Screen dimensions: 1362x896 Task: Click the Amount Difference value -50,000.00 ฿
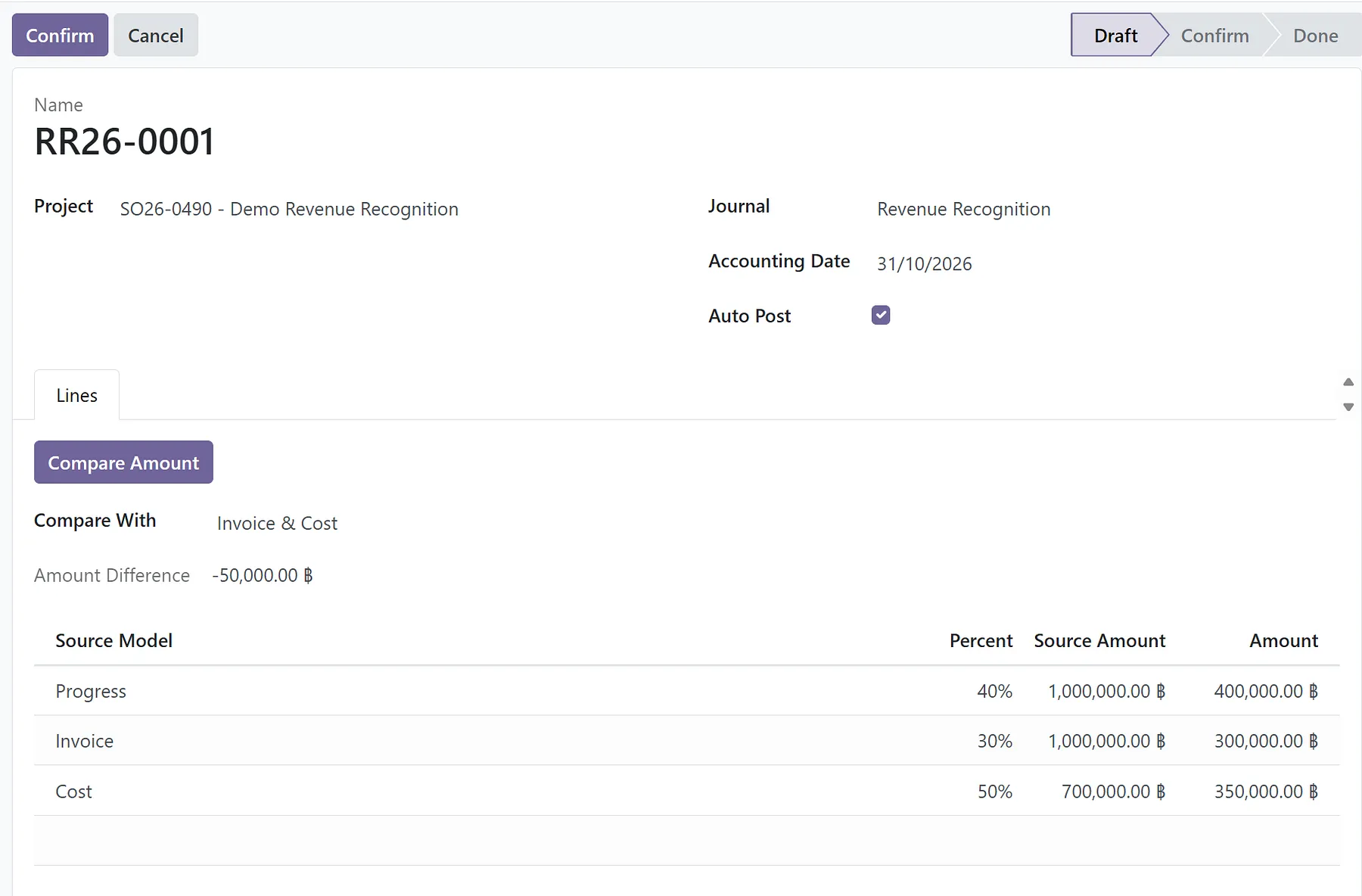262,575
